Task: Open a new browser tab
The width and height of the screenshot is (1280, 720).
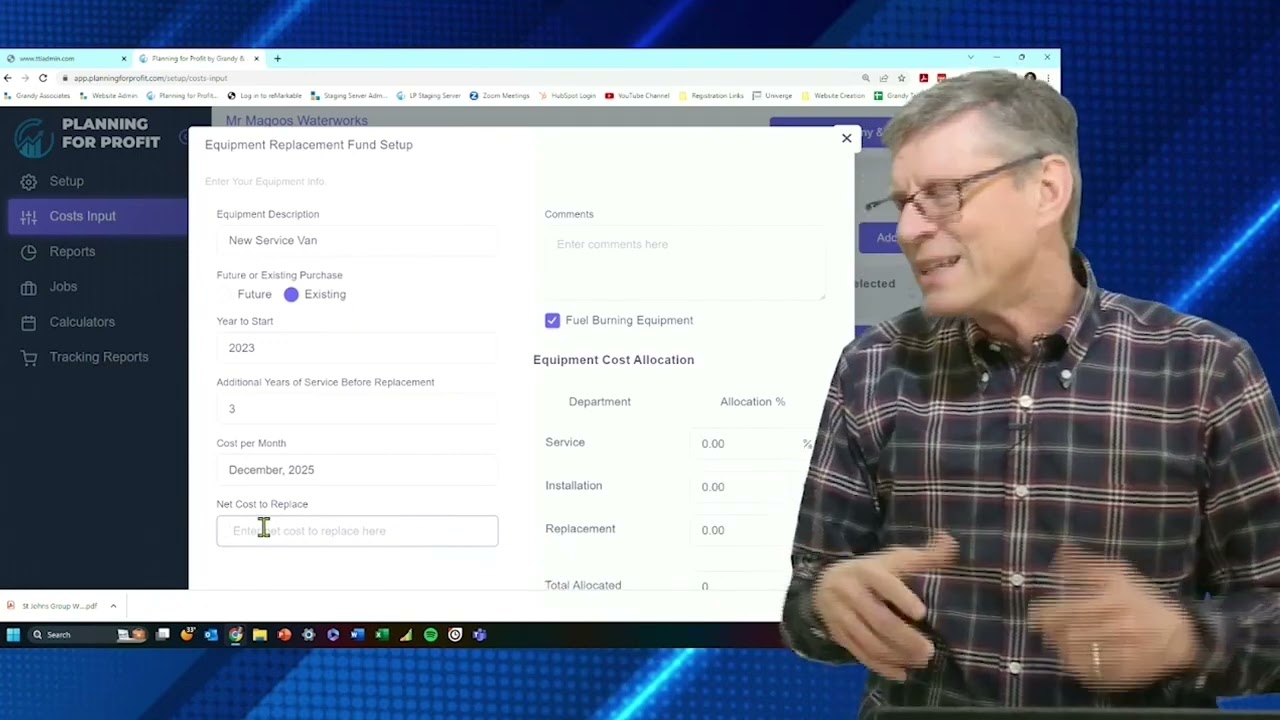Action: tap(277, 59)
